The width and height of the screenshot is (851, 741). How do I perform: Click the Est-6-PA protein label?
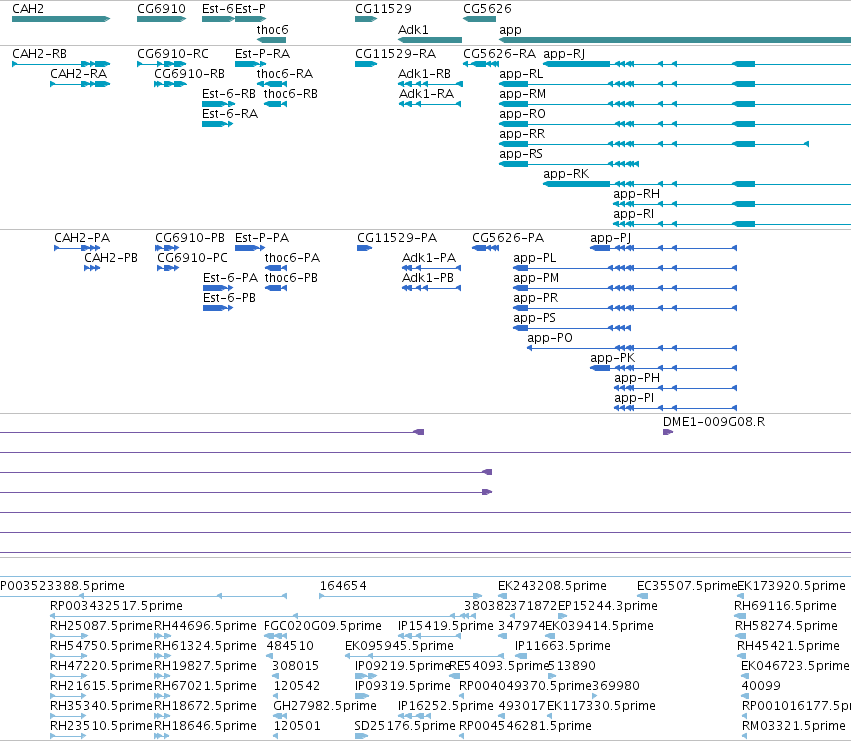(231, 278)
